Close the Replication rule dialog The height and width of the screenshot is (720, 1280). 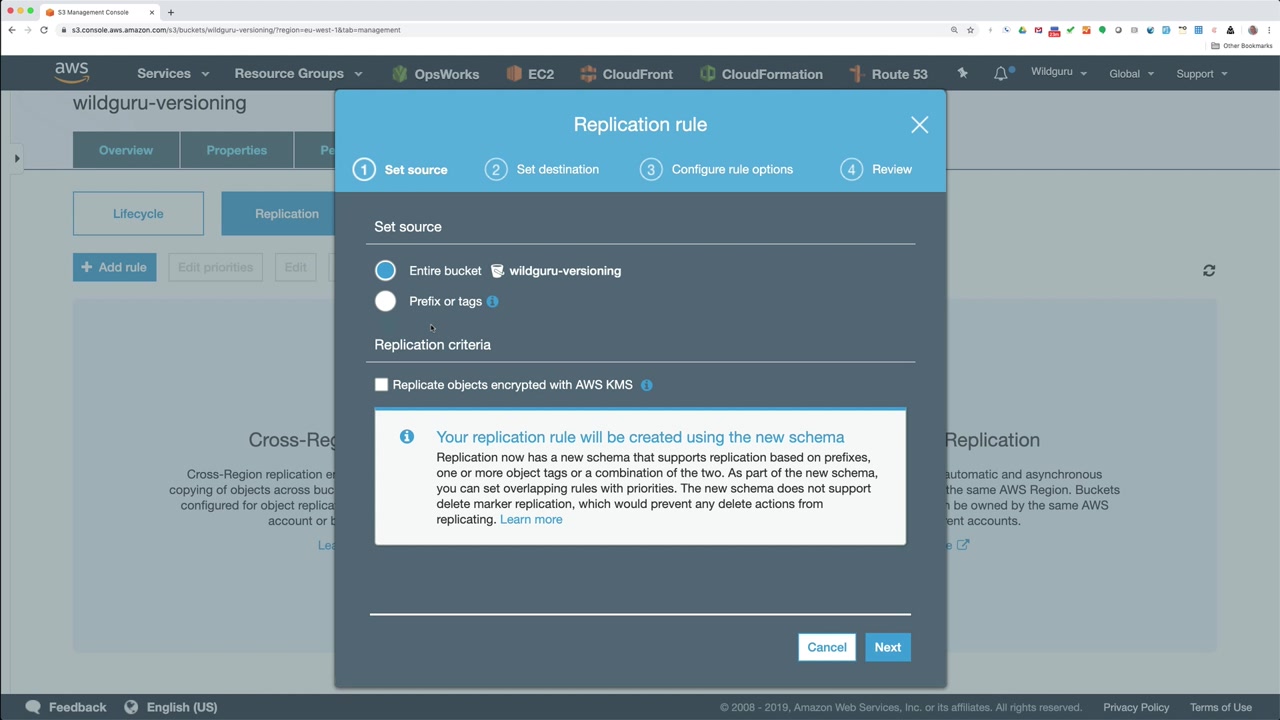pyautogui.click(x=919, y=125)
